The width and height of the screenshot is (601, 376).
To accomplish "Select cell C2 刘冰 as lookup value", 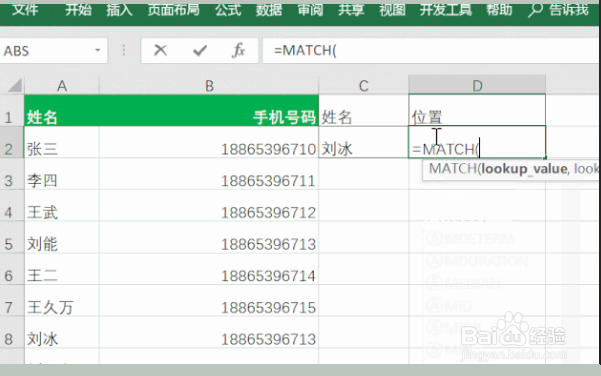I will [363, 142].
